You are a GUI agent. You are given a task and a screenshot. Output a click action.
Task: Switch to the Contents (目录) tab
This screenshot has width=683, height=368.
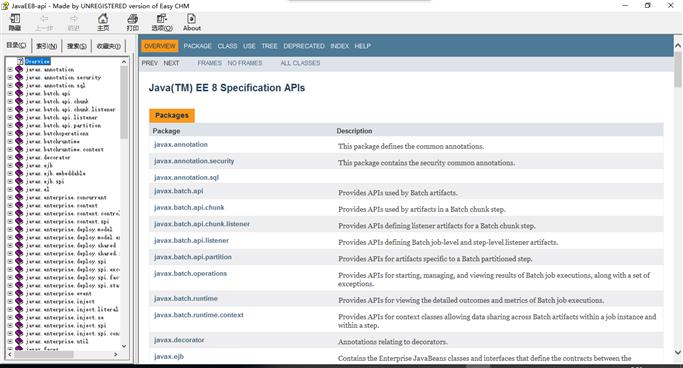pos(16,45)
